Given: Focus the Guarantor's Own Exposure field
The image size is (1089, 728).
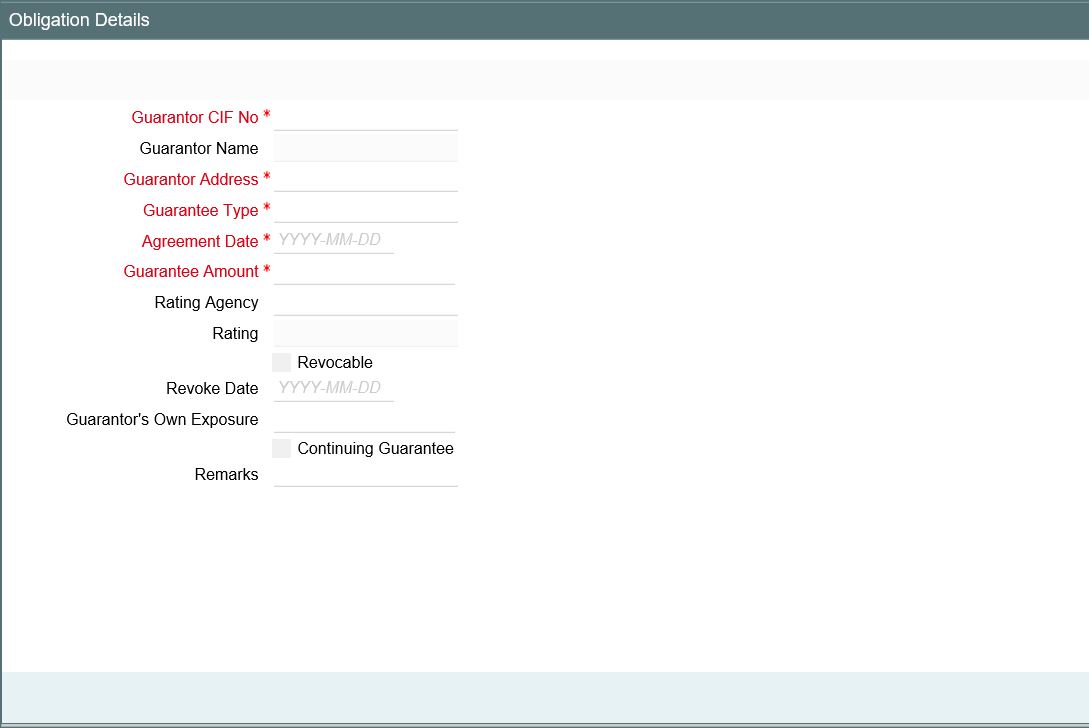Looking at the screenshot, I should [364, 419].
